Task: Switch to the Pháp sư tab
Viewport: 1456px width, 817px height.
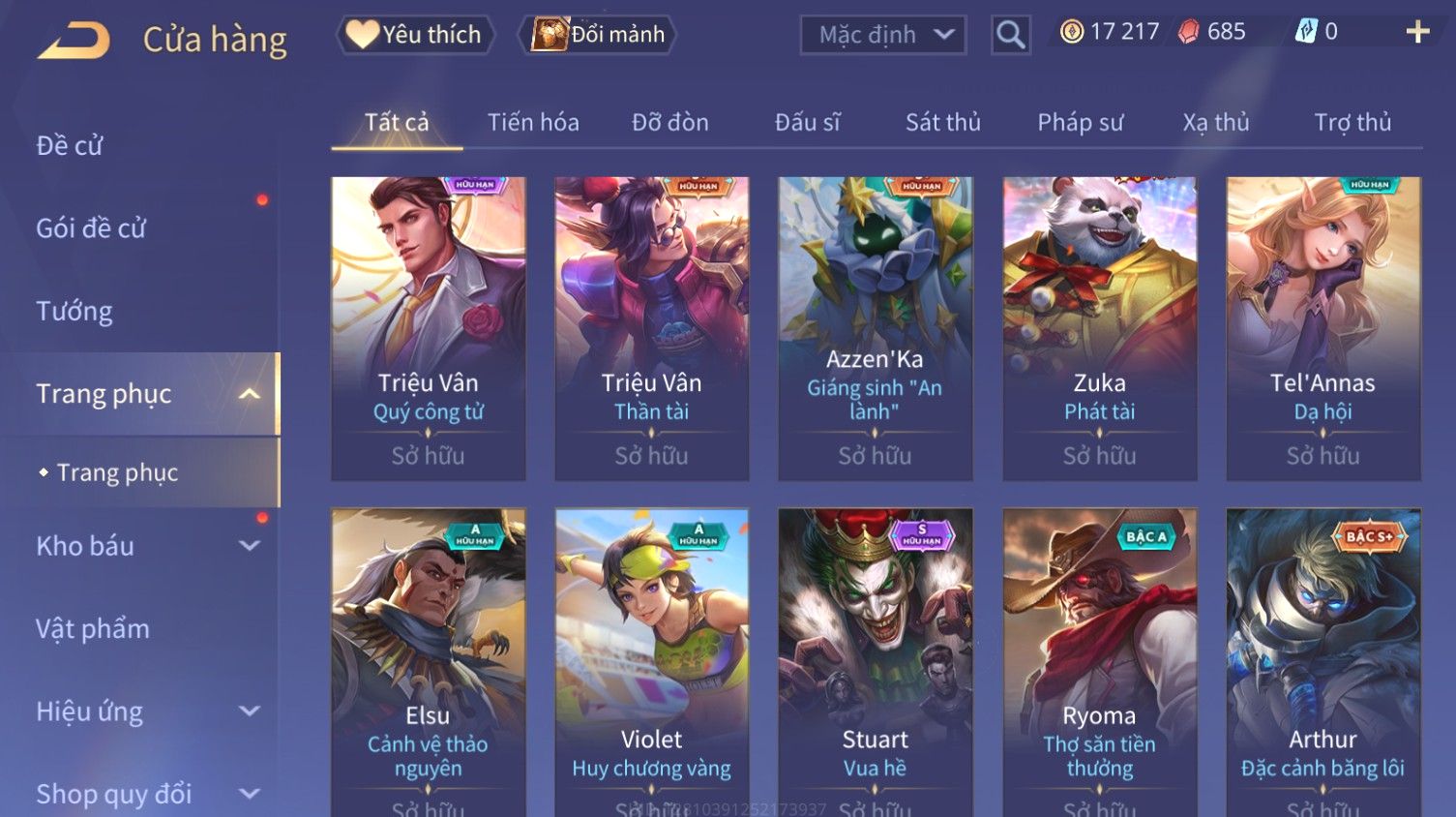Action: click(x=1080, y=122)
